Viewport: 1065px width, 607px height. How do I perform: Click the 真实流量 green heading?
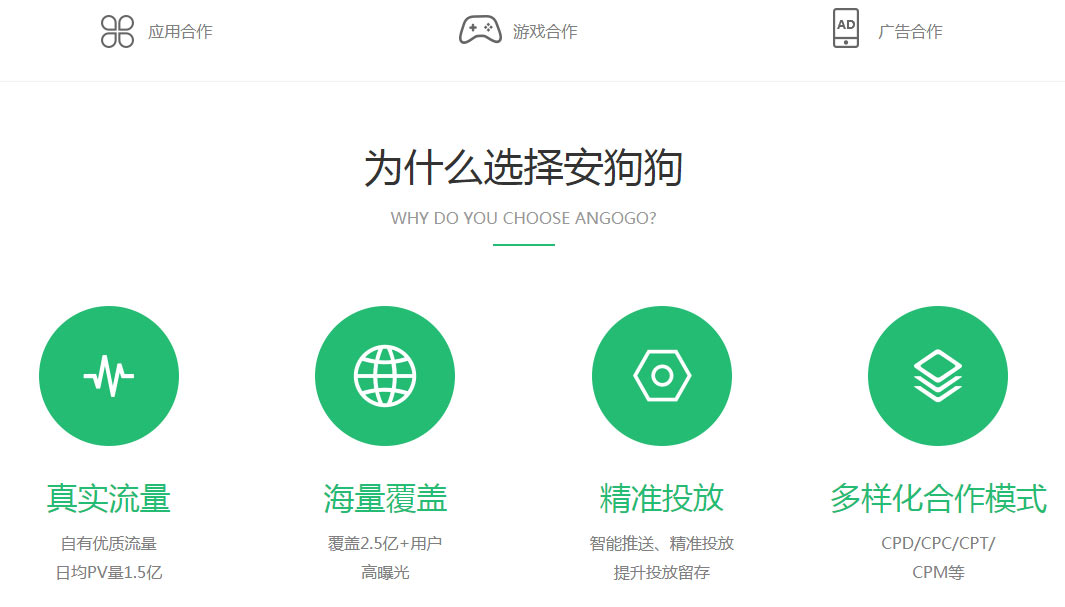[x=109, y=498]
